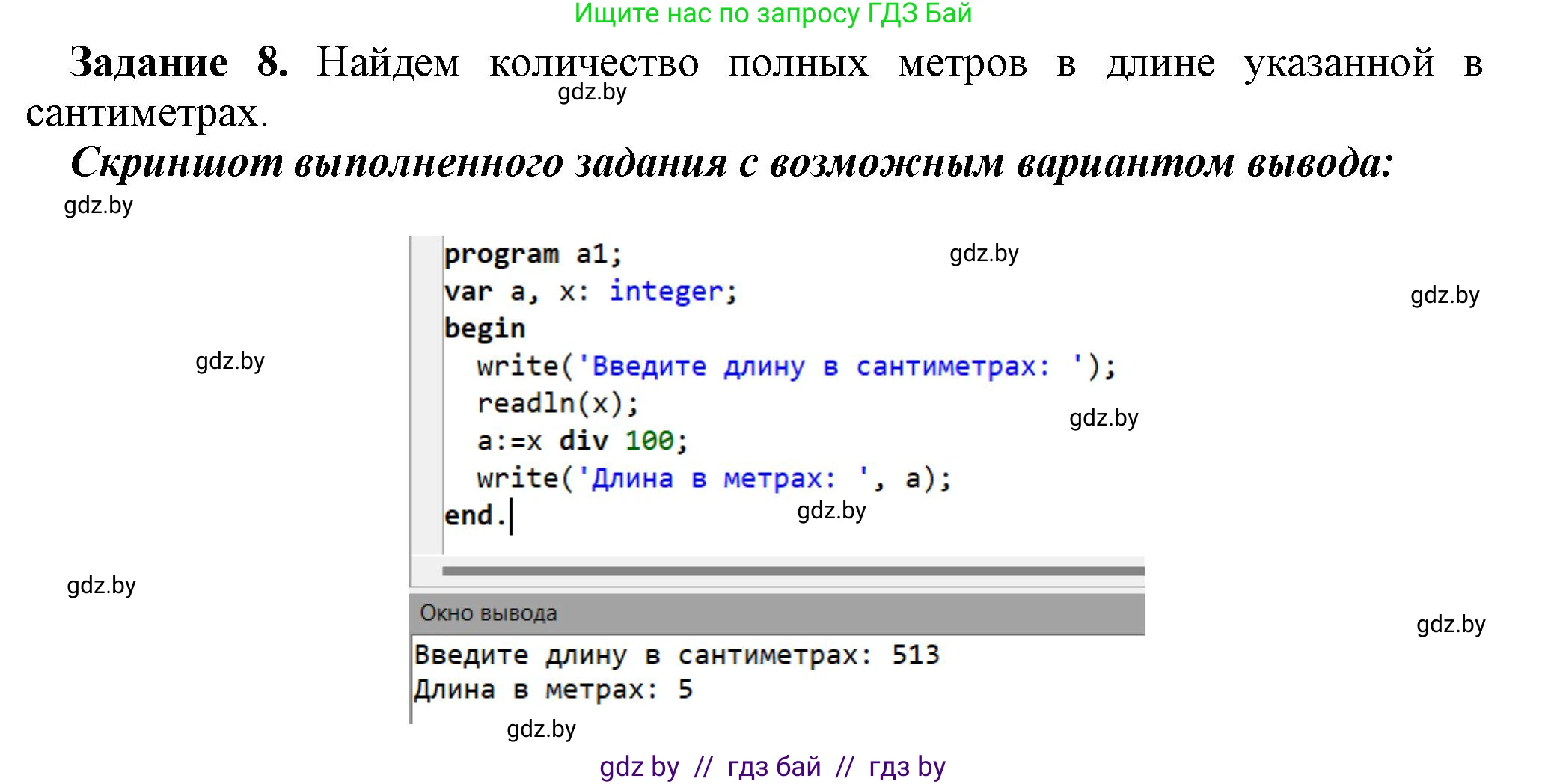Click gdz.by label at bottom center
Image resolution: width=1548 pixels, height=784 pixels.
coord(540,728)
